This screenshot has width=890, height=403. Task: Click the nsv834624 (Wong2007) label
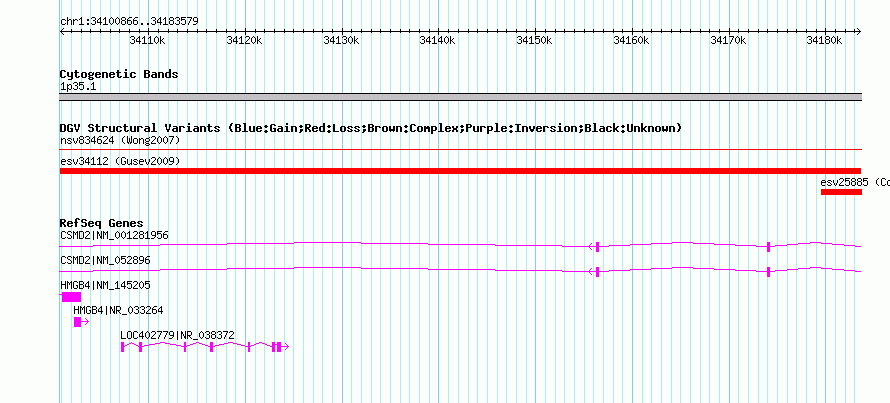(120, 140)
